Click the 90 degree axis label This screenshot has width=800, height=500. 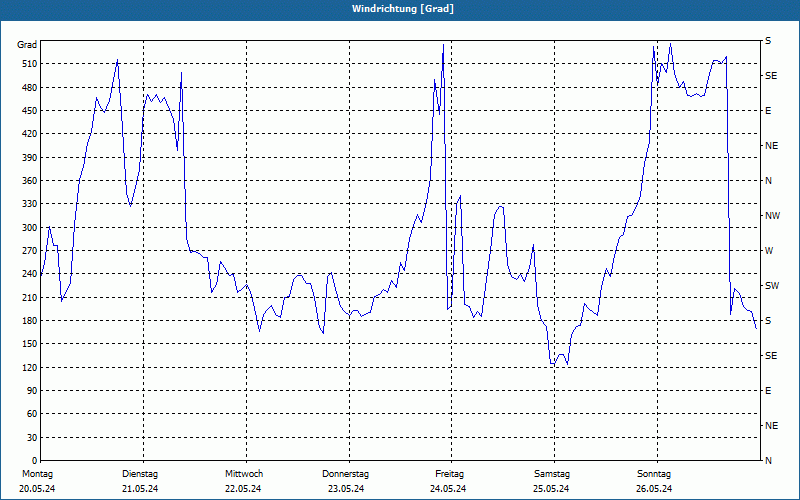pos(32,390)
